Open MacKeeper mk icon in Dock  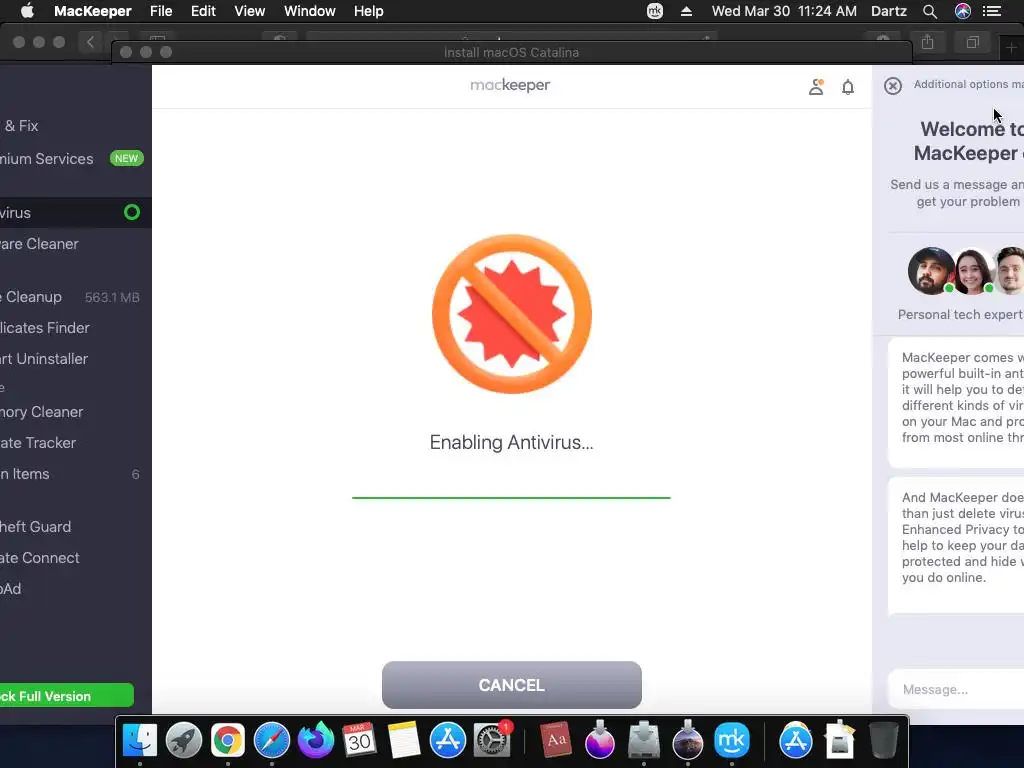(x=731, y=740)
